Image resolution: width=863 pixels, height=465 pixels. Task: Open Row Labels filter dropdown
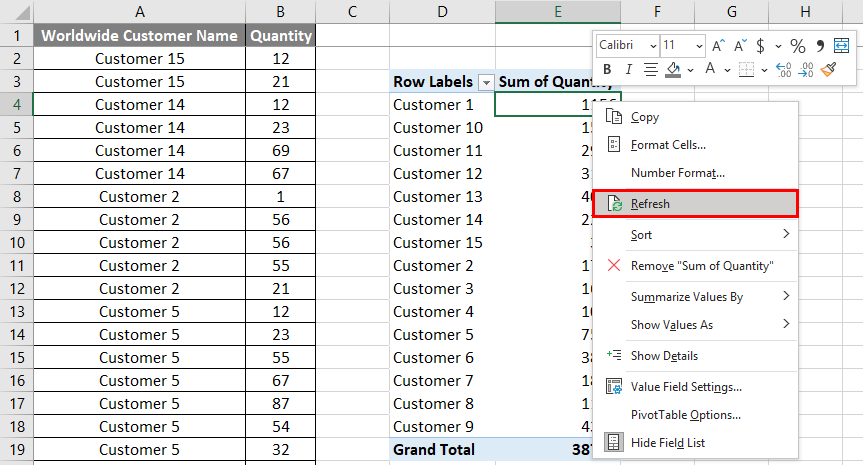tap(486, 83)
